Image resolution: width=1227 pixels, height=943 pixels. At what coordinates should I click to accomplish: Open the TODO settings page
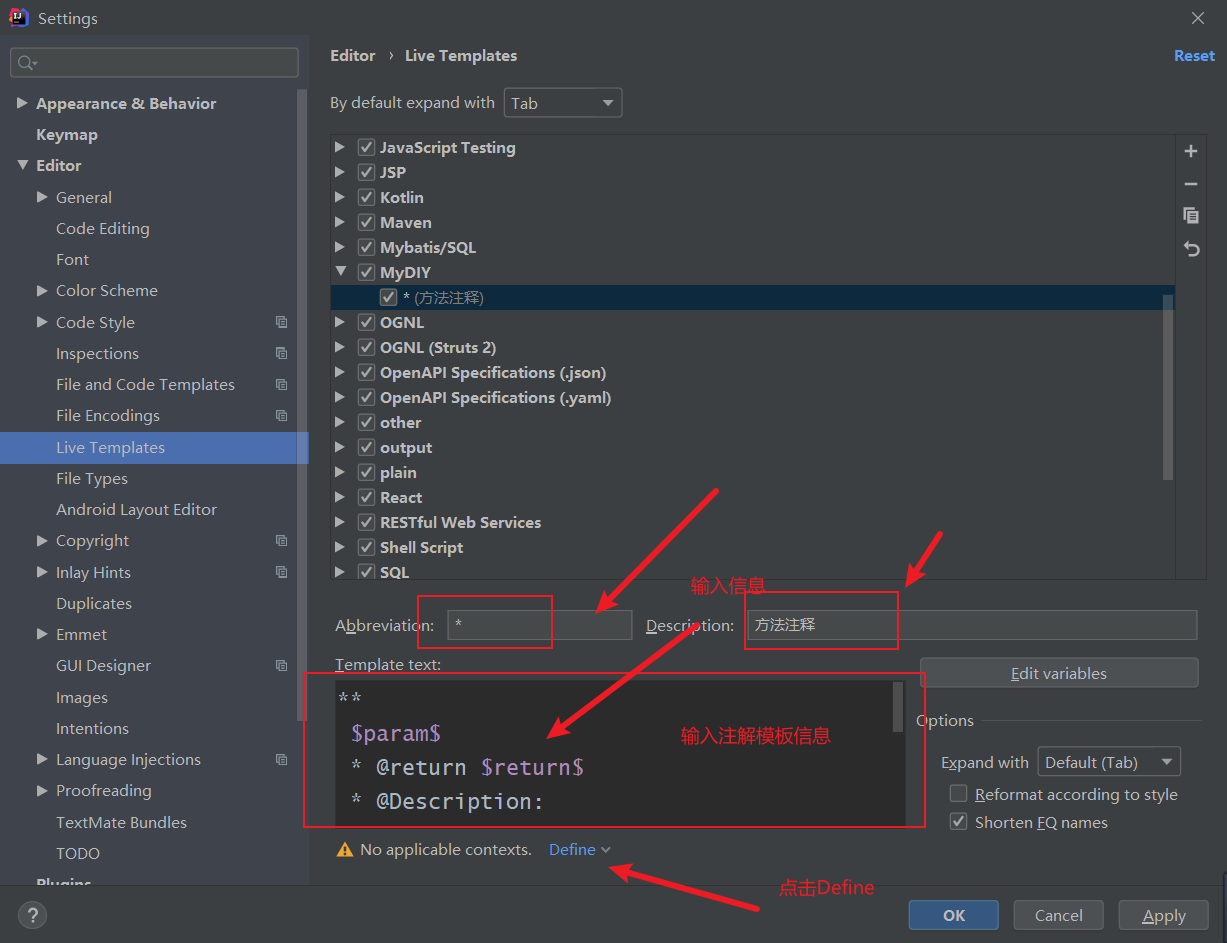tap(78, 853)
